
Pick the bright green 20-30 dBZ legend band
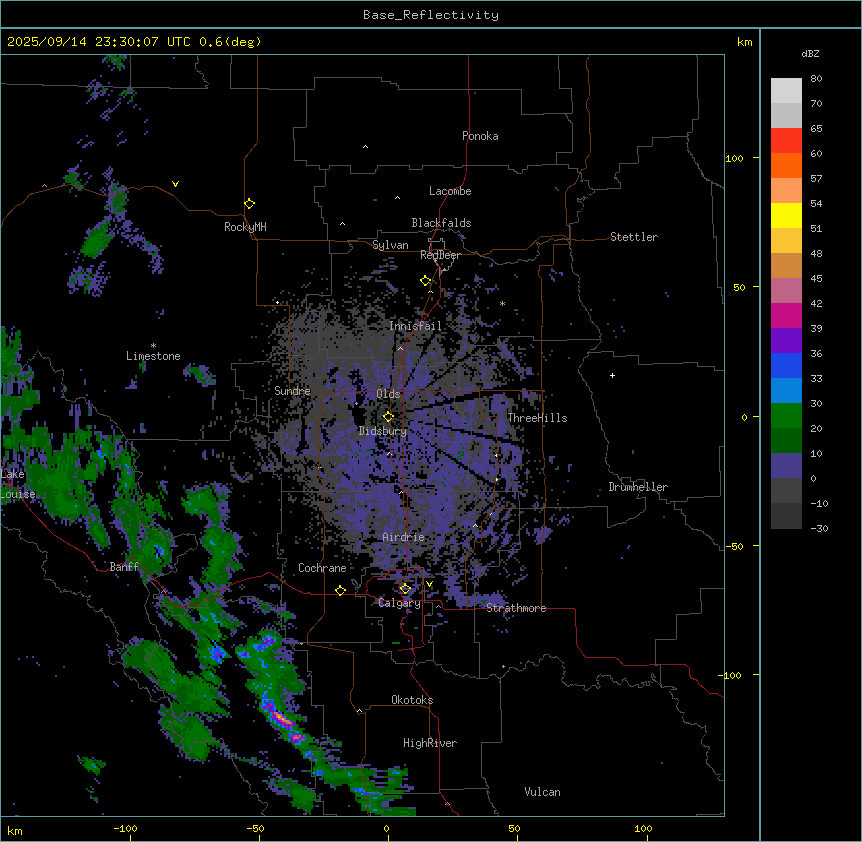click(x=786, y=416)
